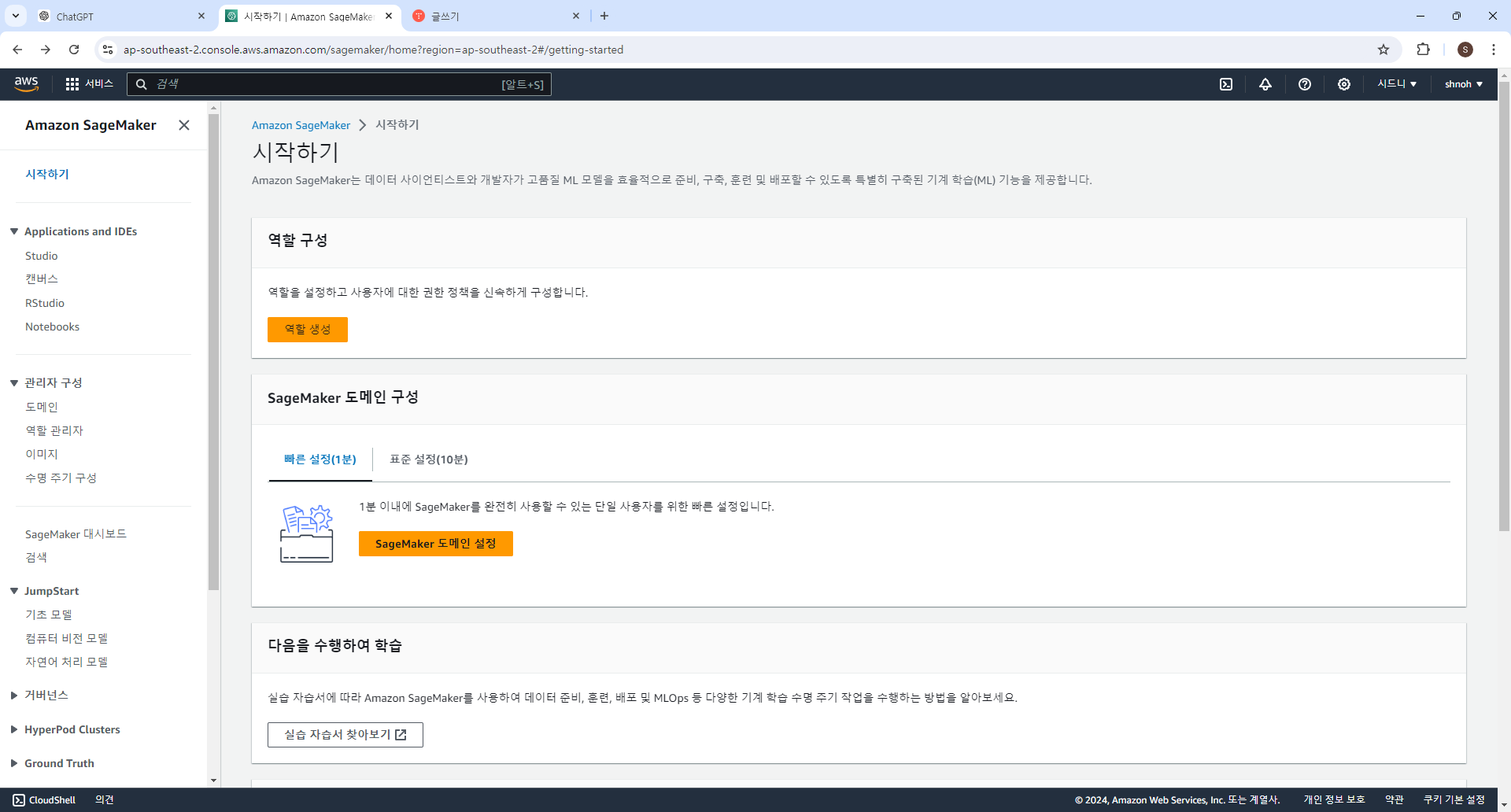View site information icon in address bar
This screenshot has height=812, width=1511.
(x=108, y=50)
